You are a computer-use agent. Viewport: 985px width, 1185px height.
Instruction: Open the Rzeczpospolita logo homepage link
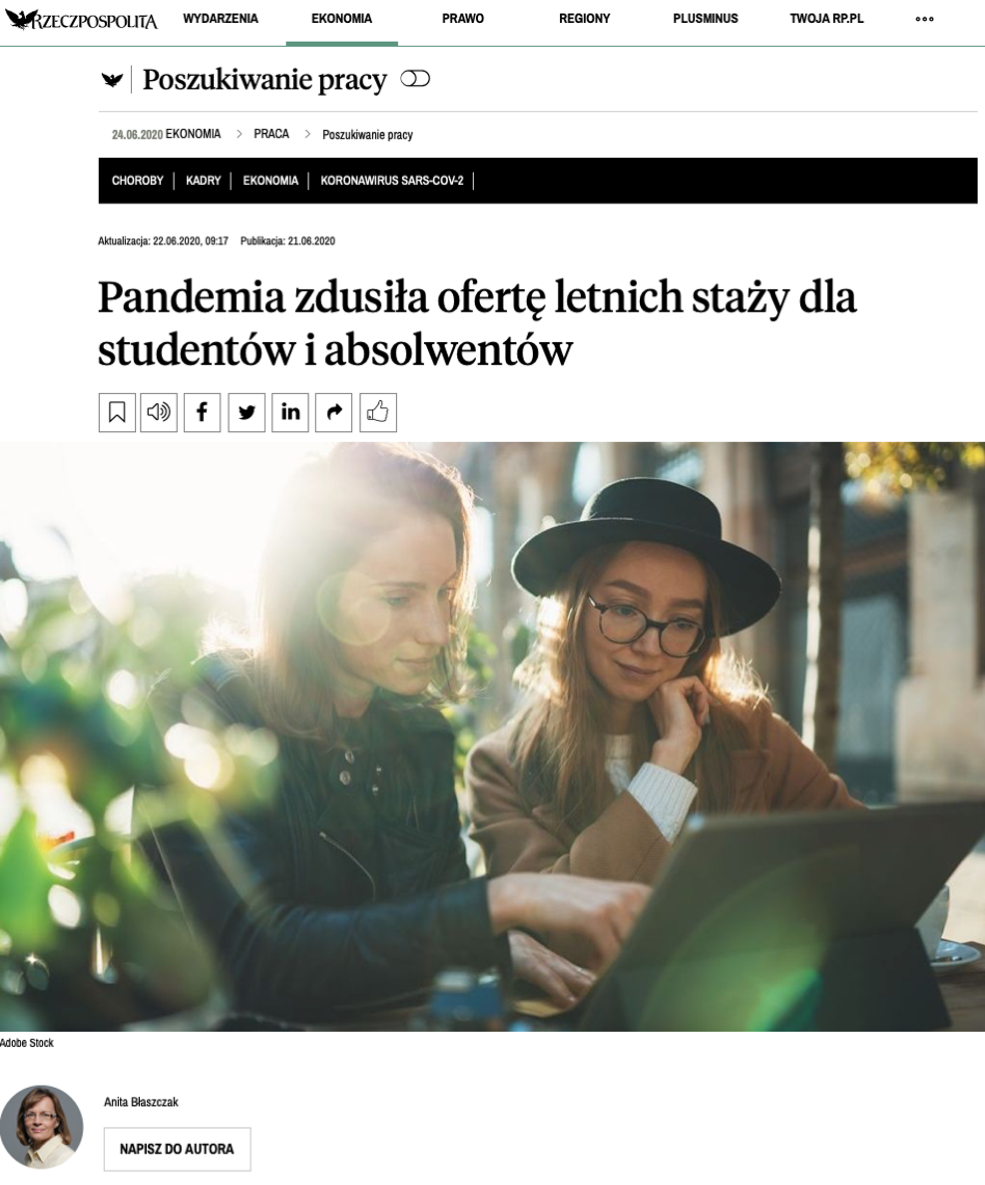[82, 20]
